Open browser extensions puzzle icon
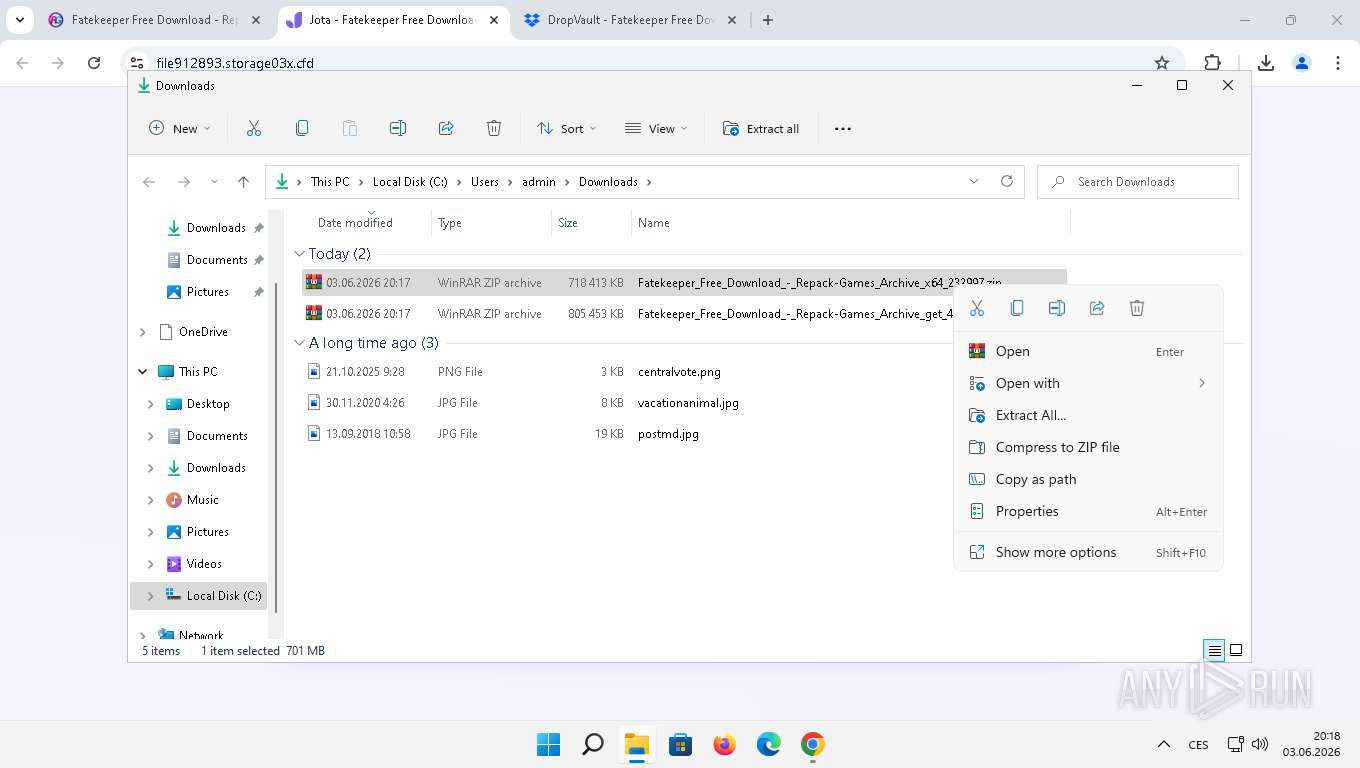This screenshot has width=1360, height=768. (x=1213, y=63)
